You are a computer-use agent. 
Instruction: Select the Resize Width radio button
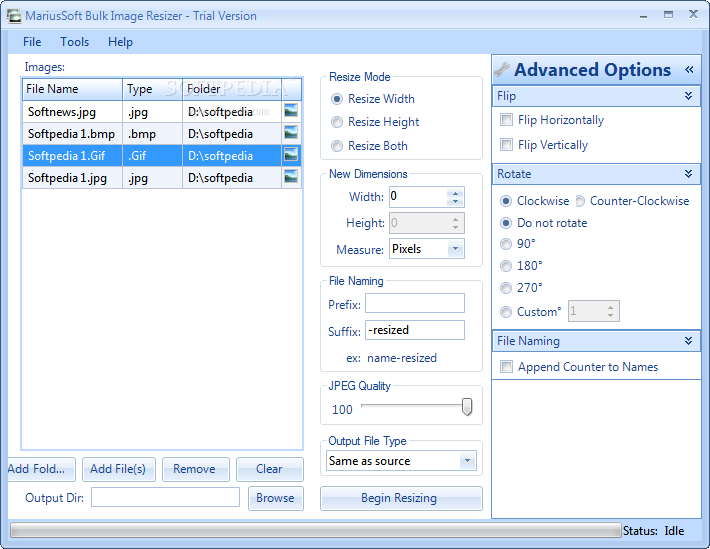(x=337, y=99)
